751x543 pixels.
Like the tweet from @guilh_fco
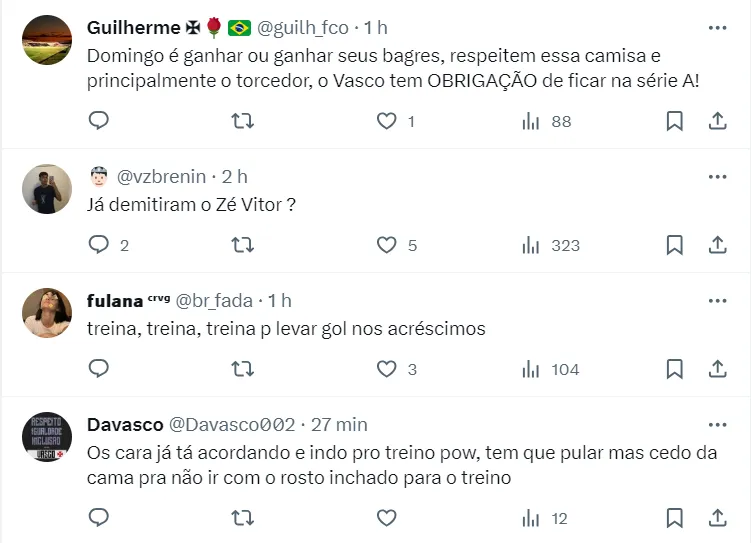[x=387, y=121]
